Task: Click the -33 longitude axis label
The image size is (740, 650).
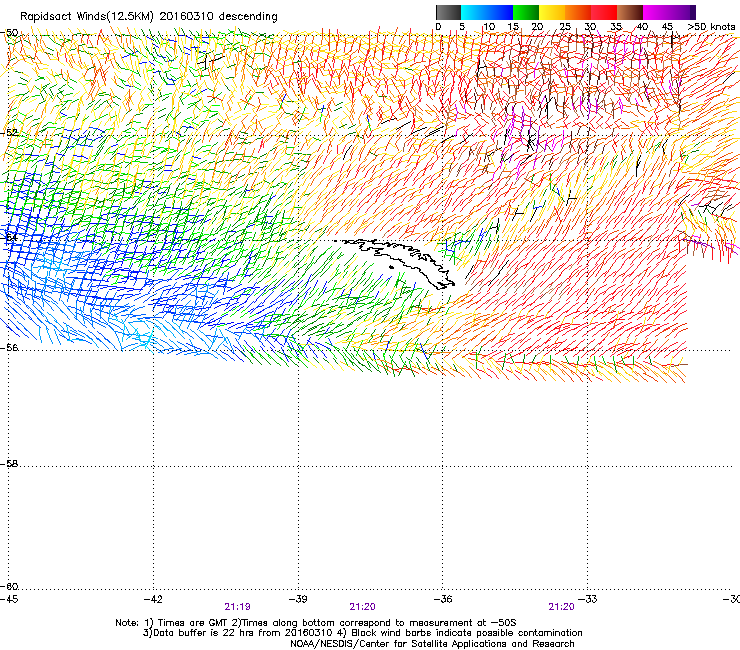Action: [x=588, y=599]
